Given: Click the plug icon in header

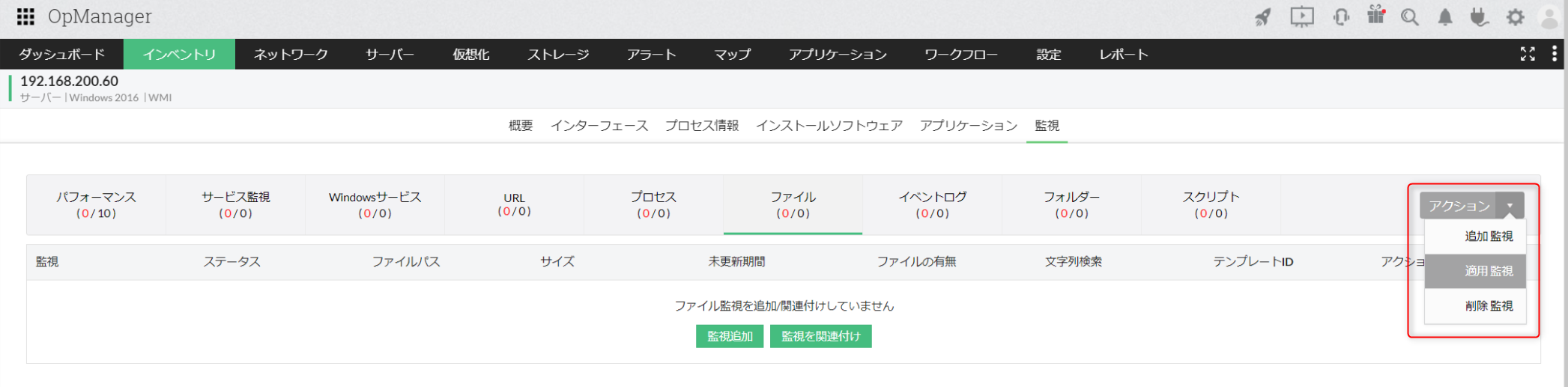Looking at the screenshot, I should pyautogui.click(x=1480, y=17).
